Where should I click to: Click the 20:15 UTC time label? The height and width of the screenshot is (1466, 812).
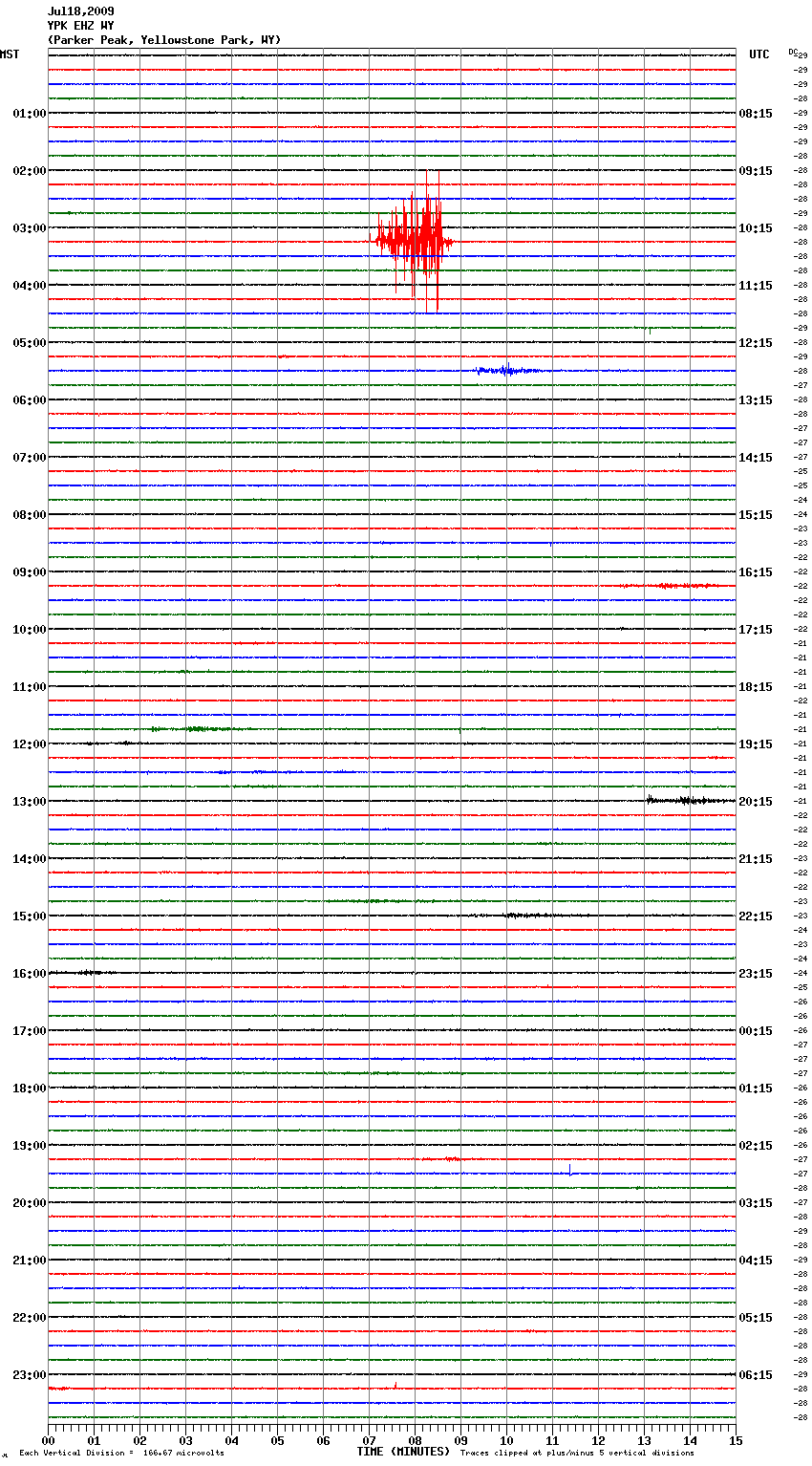tap(756, 802)
